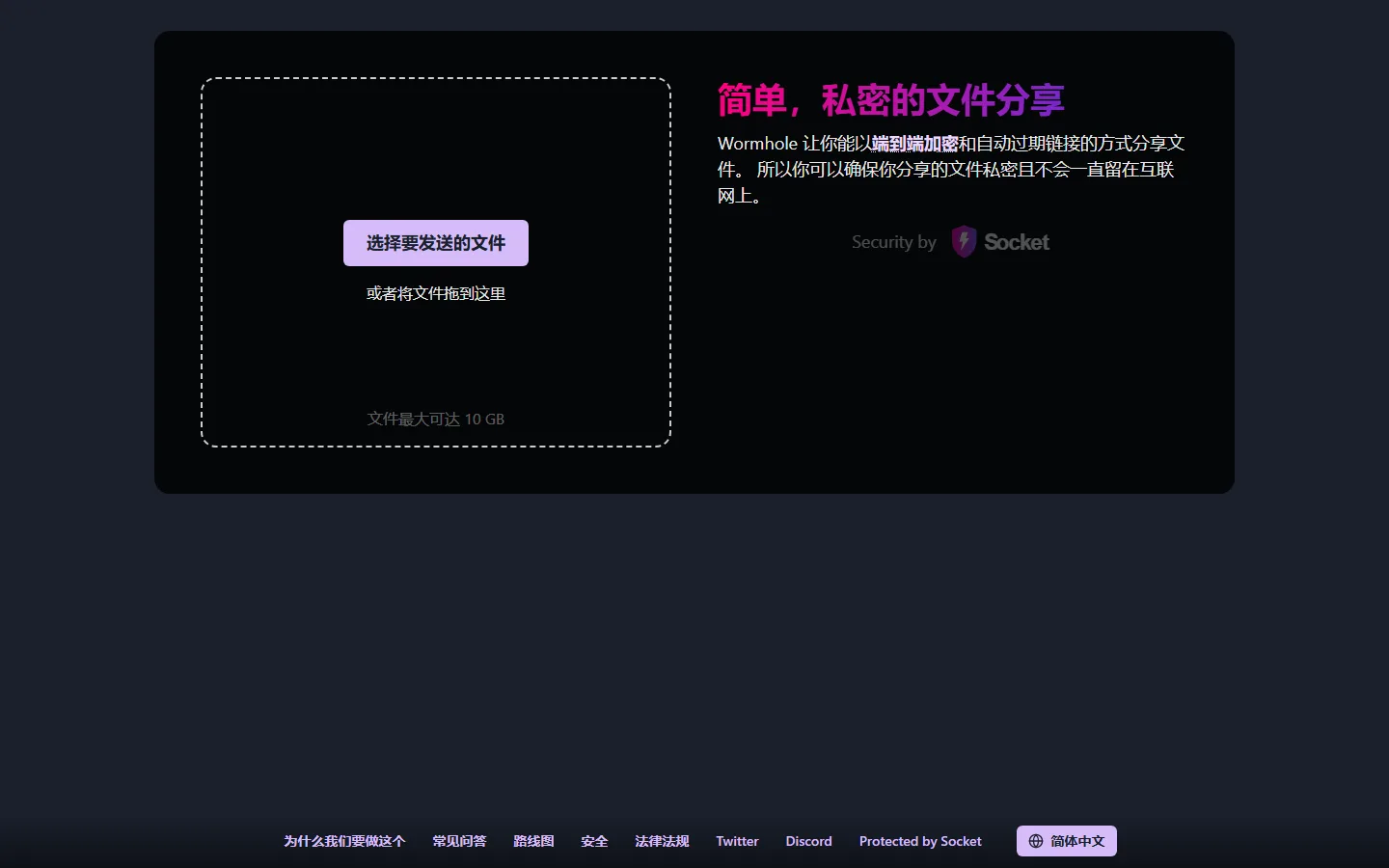The width and height of the screenshot is (1389, 868).
Task: Click the Security by text
Action: pos(894,242)
